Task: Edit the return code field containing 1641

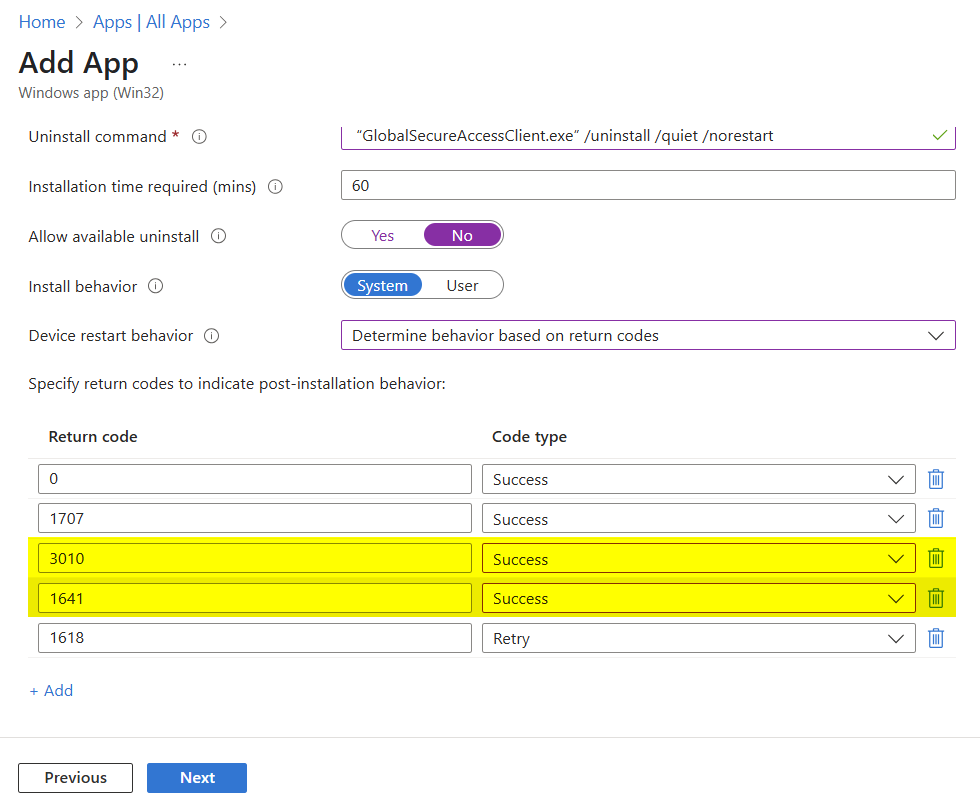Action: [x=255, y=599]
